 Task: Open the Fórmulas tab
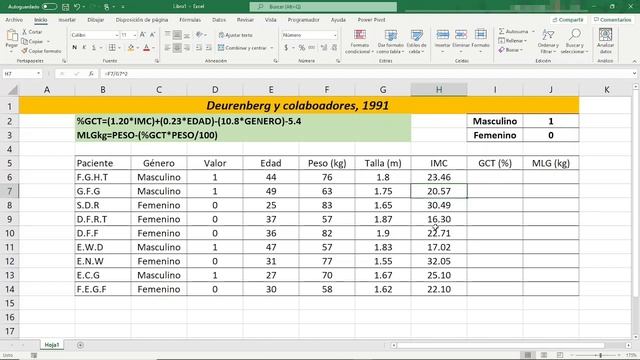190,20
